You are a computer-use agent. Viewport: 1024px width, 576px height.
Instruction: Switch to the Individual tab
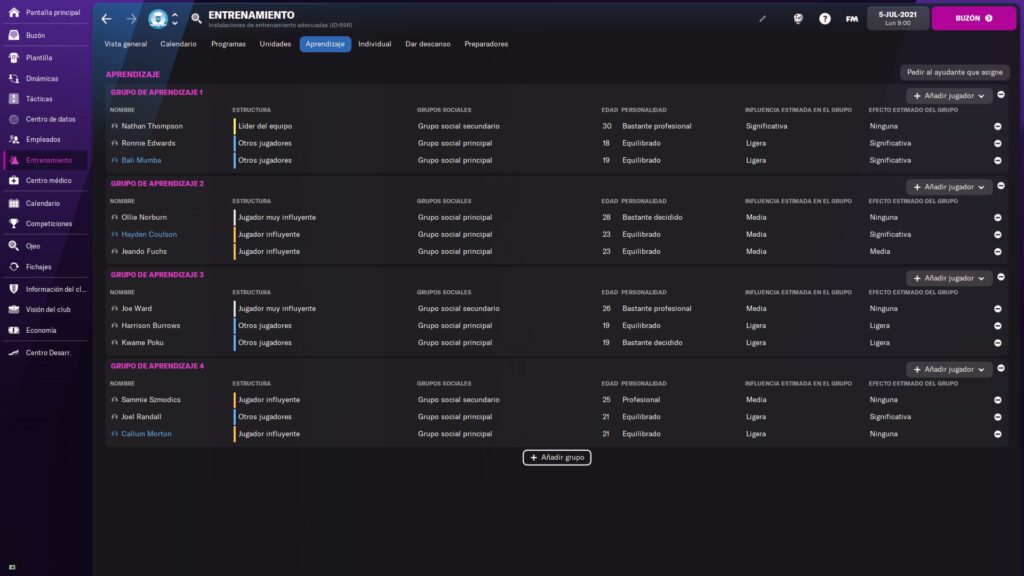[x=375, y=44]
